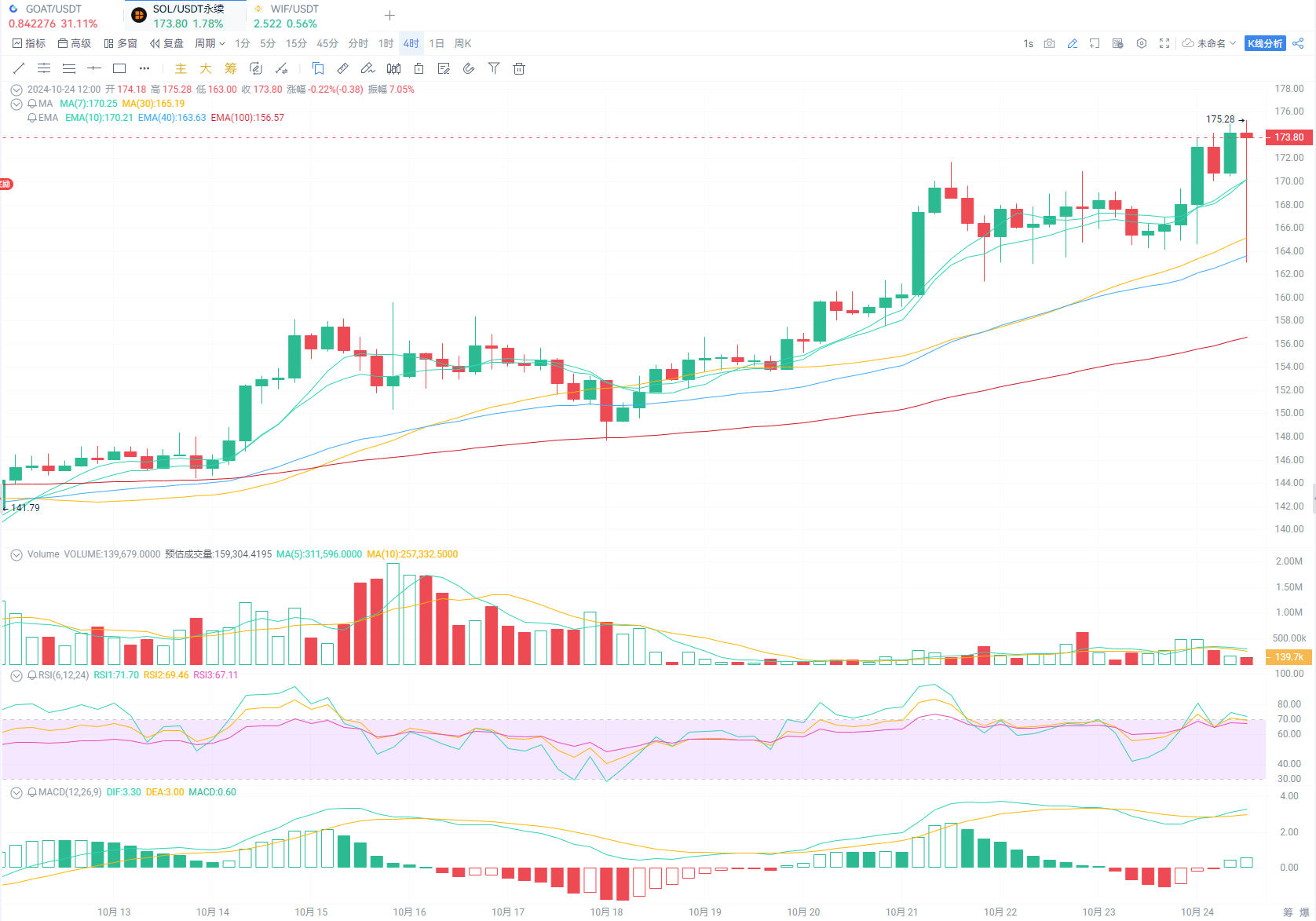Select the rectangle drawing tool
This screenshot has width=1316, height=921.
pyautogui.click(x=119, y=68)
